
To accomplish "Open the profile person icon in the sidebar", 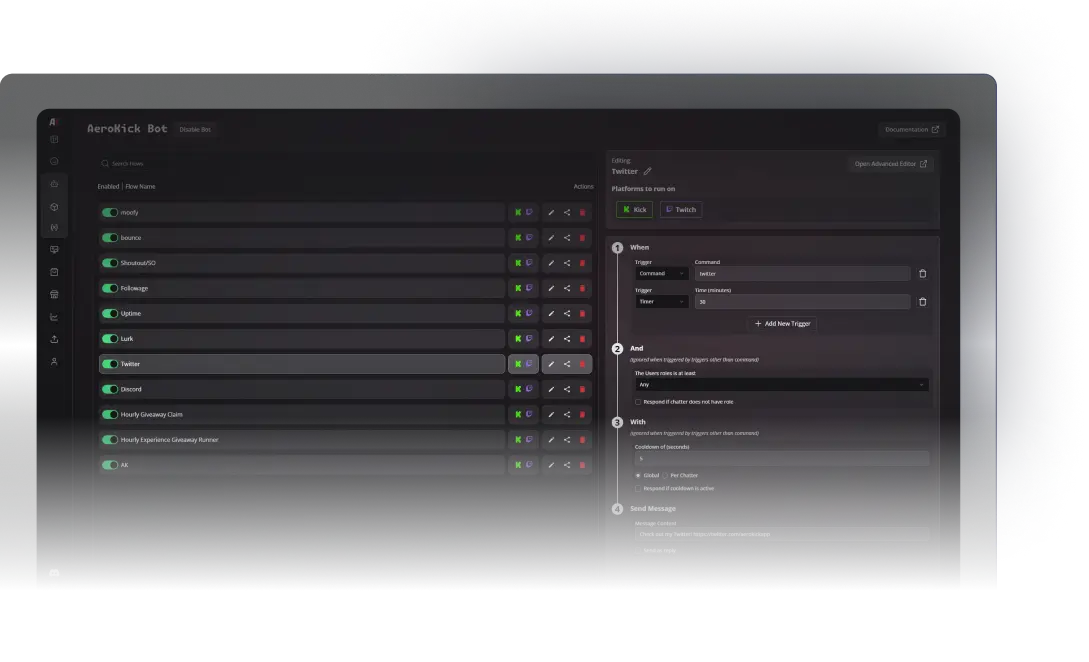I will pos(54,363).
